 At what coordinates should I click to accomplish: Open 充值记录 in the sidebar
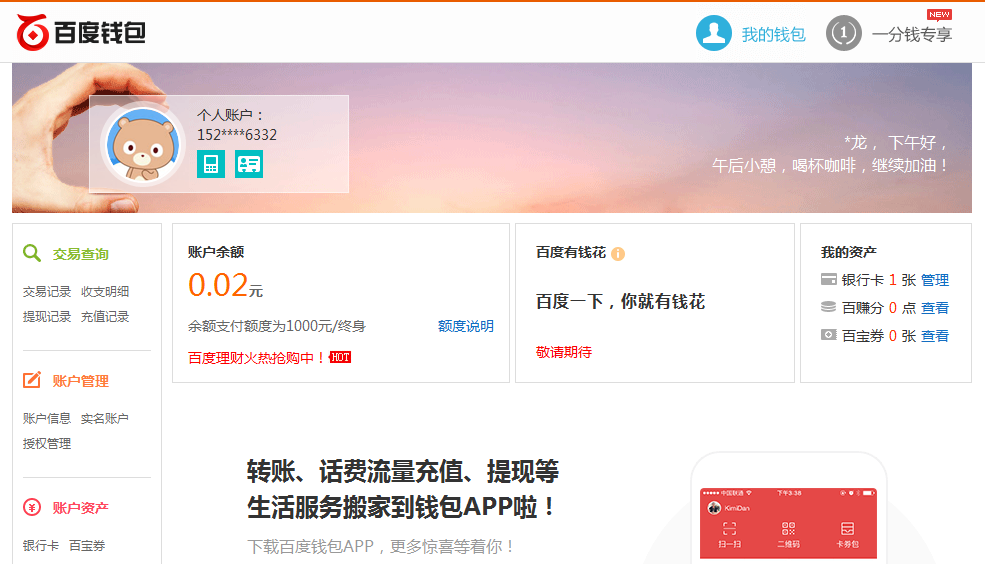pyautogui.click(x=105, y=317)
